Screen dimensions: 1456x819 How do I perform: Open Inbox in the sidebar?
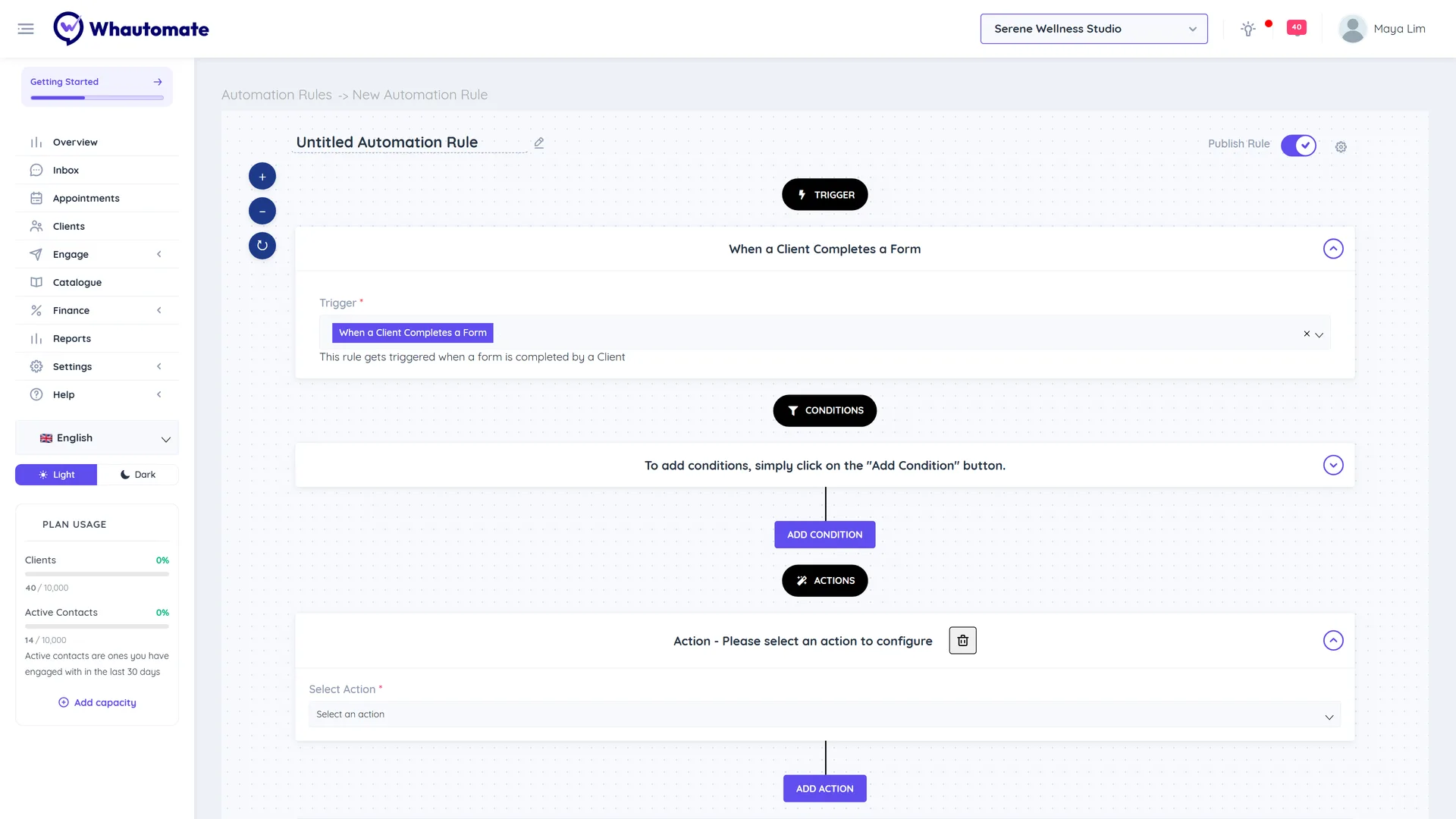pos(97,170)
